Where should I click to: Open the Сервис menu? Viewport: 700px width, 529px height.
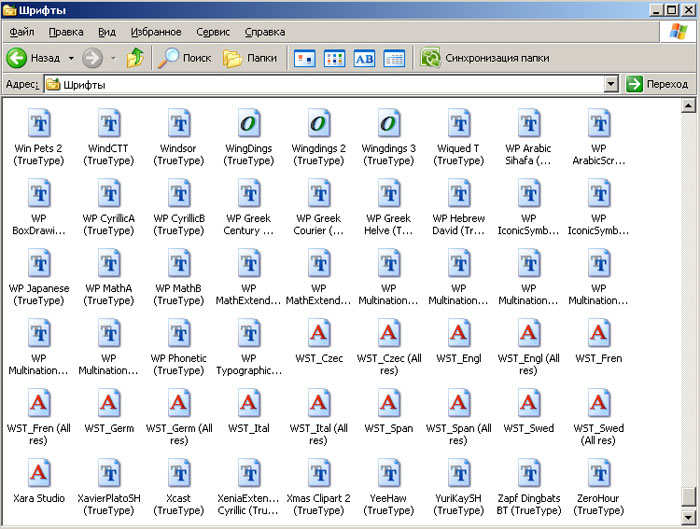click(x=212, y=32)
